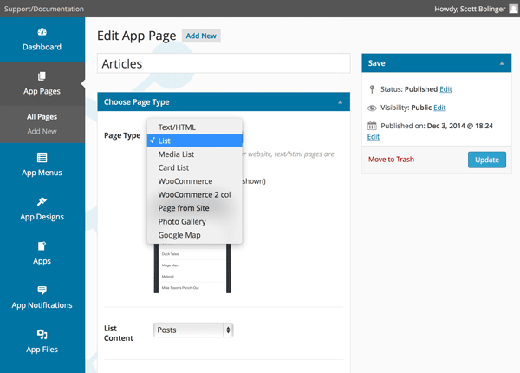
Task: Choose Card List page type
Action: [x=195, y=168]
